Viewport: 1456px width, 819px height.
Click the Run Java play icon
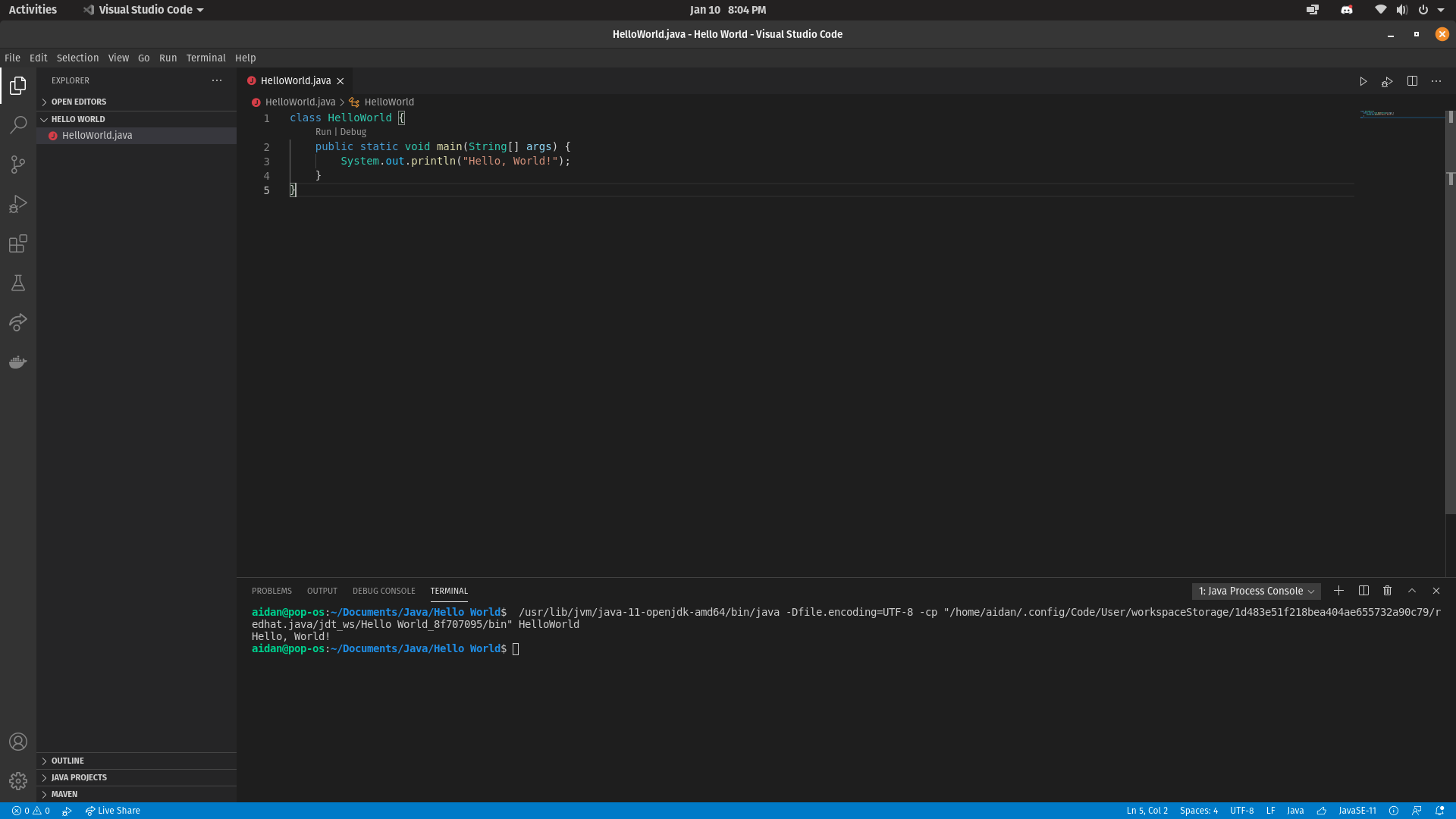point(1363,81)
